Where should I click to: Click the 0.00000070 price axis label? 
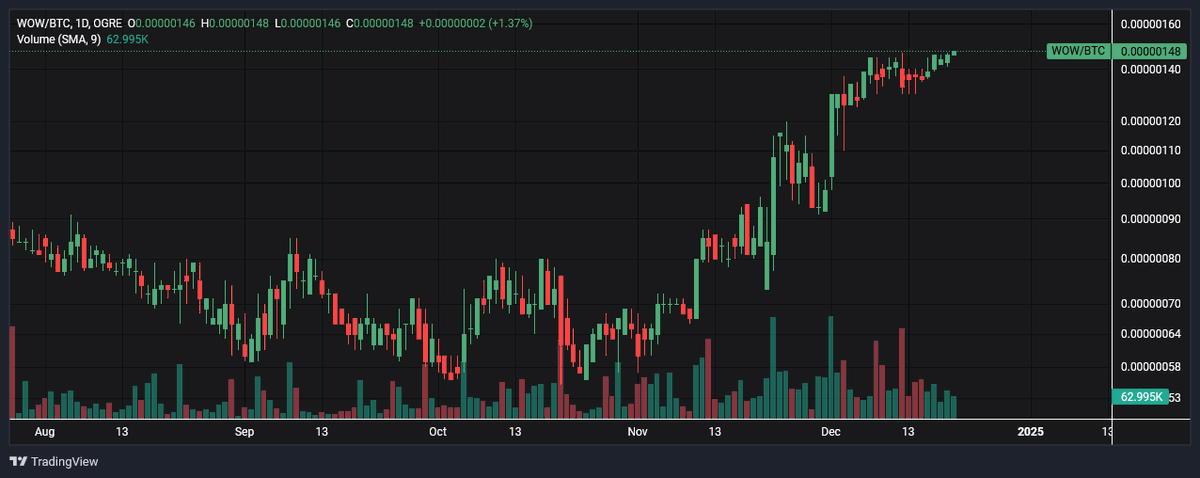click(x=1150, y=303)
